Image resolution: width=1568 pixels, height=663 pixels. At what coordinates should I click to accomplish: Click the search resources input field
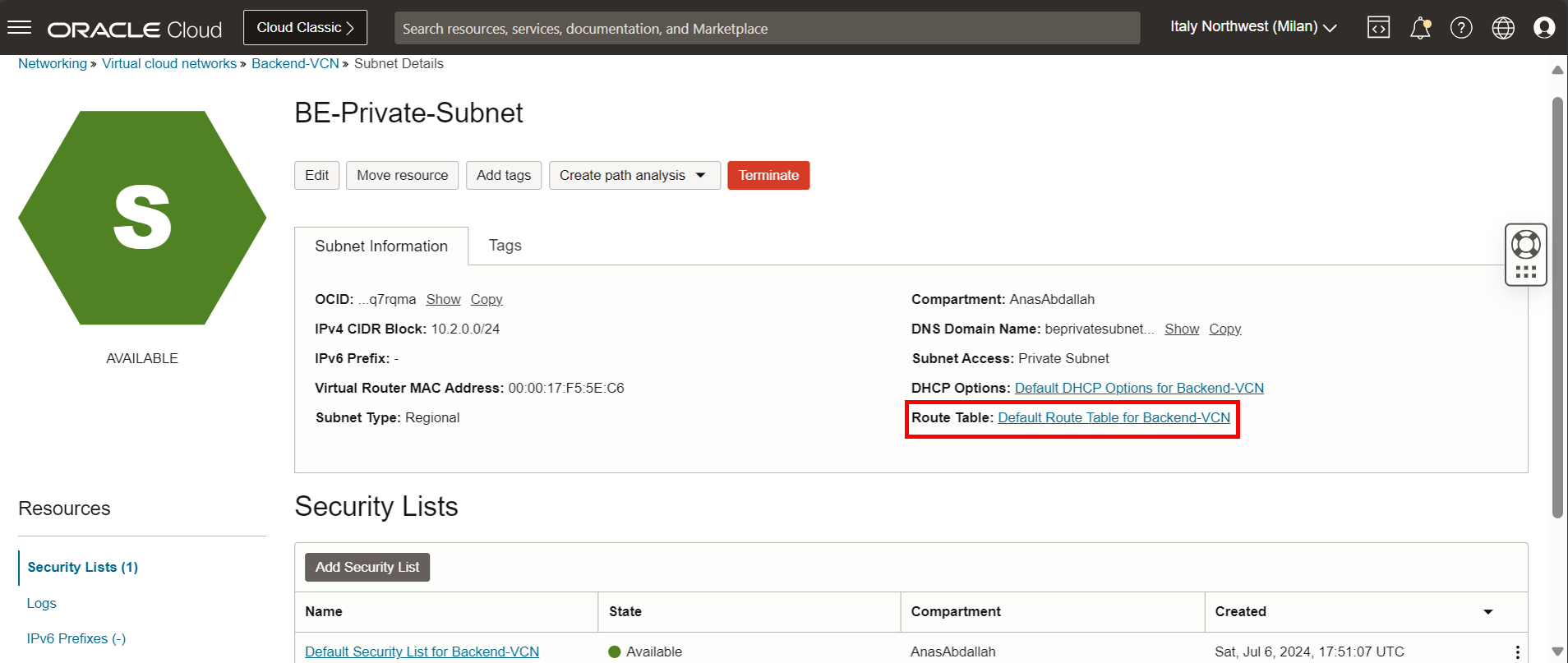pos(767,28)
